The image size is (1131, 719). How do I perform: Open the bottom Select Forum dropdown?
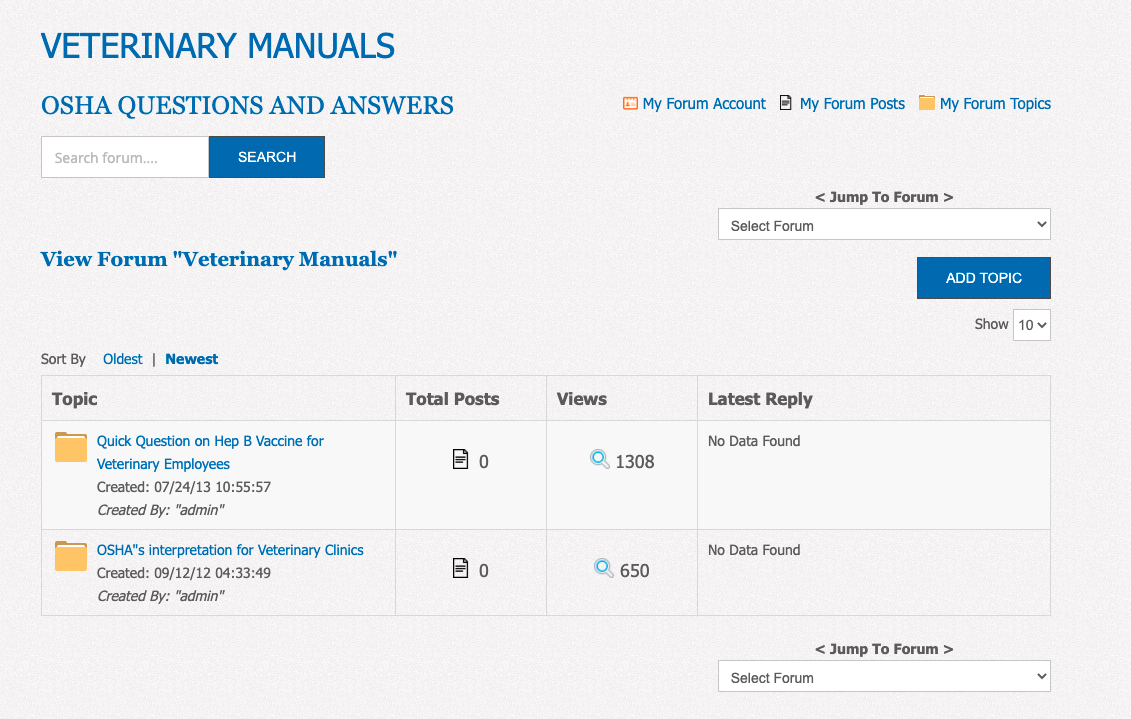(x=884, y=676)
